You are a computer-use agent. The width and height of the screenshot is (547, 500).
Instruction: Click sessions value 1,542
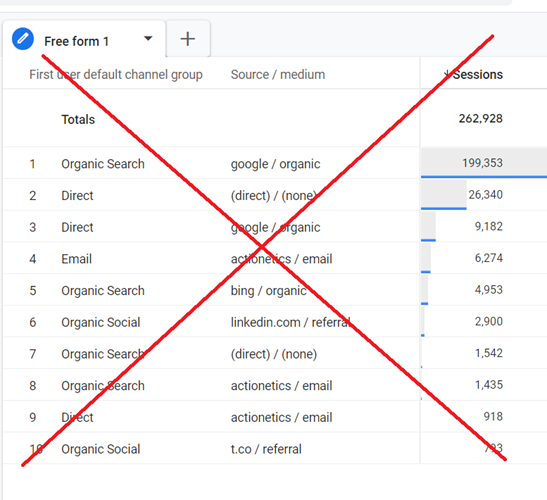tap(489, 353)
